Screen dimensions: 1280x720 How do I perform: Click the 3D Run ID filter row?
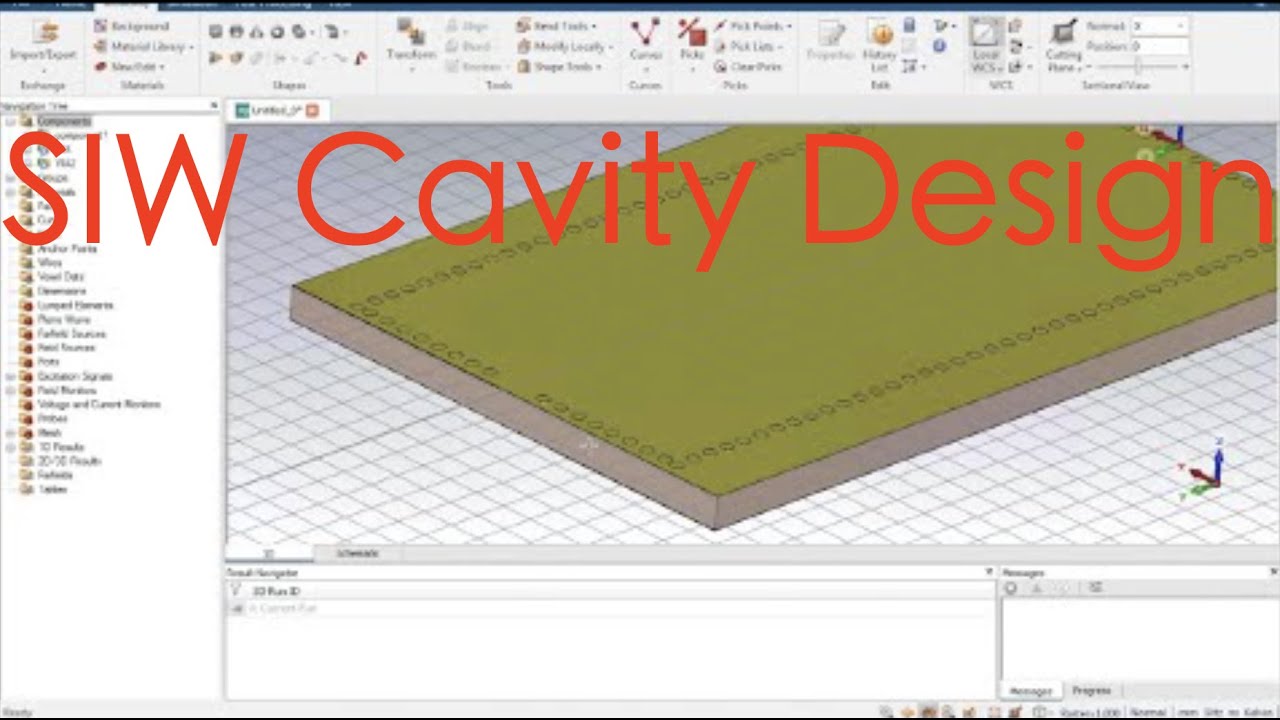[x=610, y=591]
